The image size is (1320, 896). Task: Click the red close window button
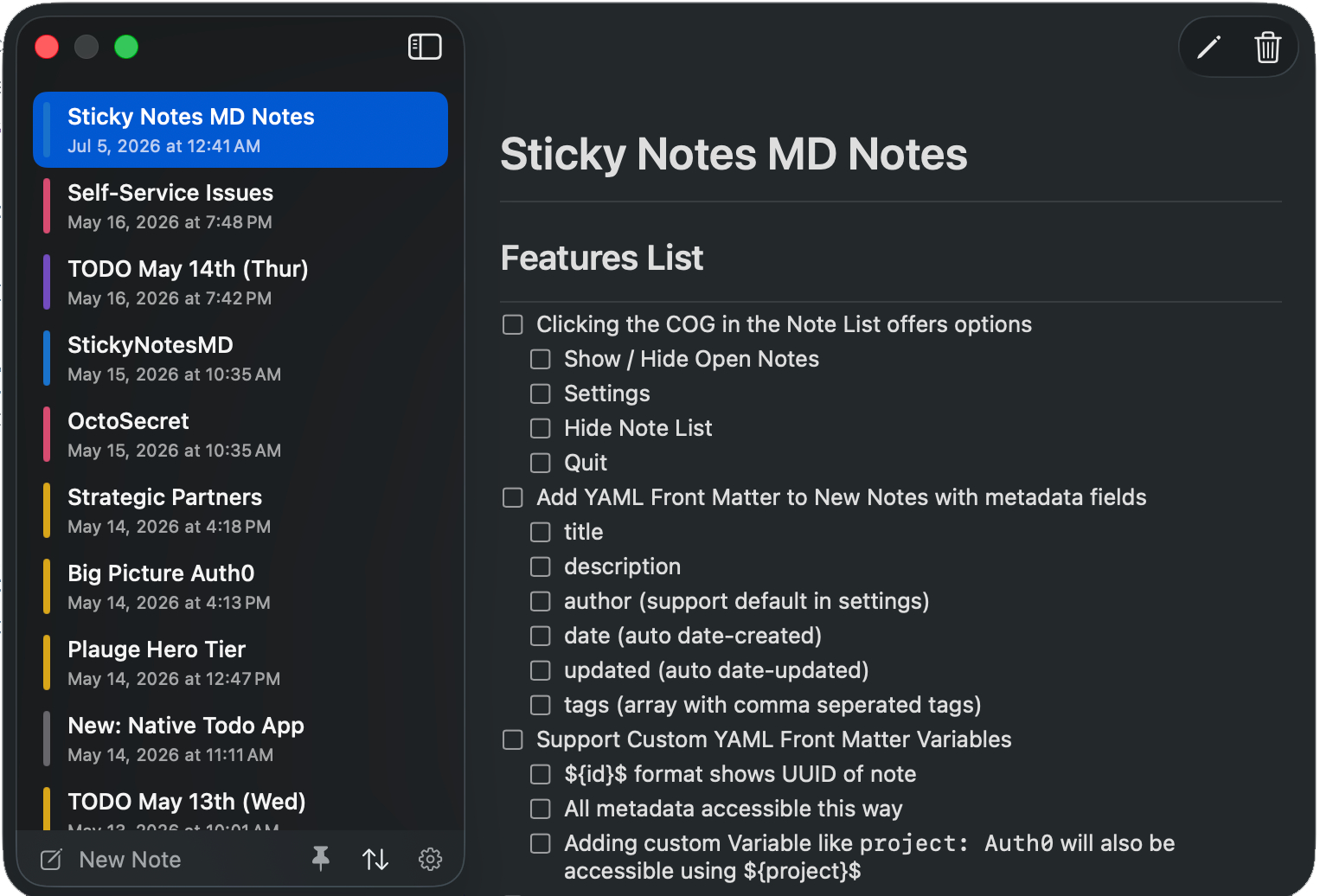point(47,47)
